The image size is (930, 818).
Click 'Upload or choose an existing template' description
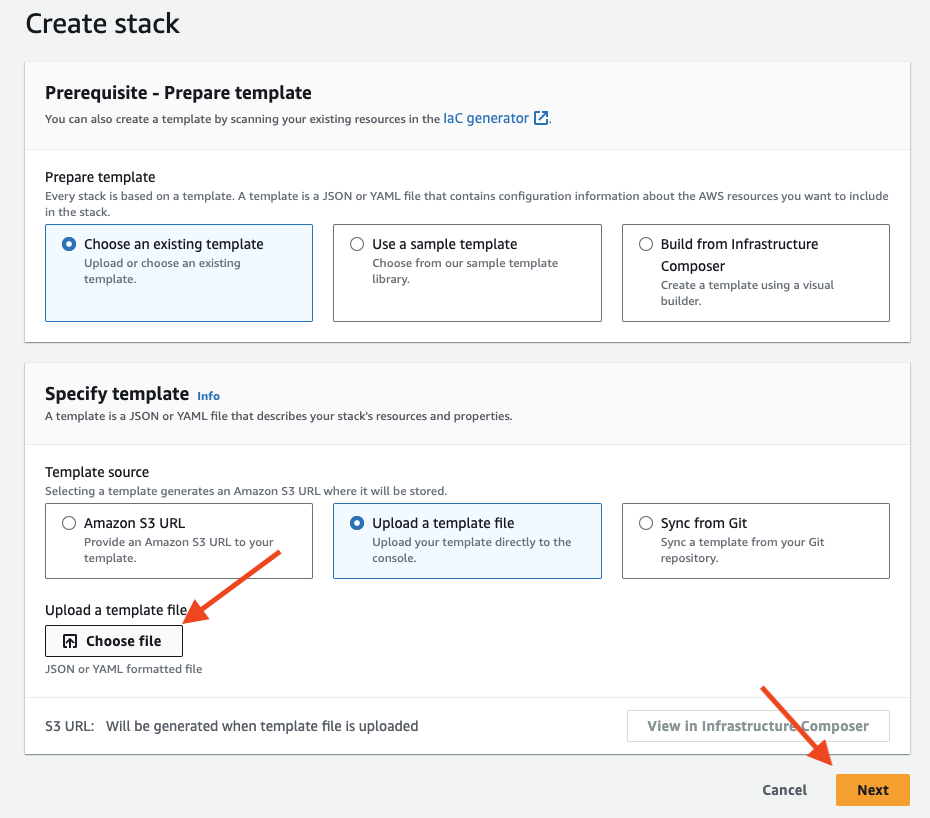[x=162, y=271]
